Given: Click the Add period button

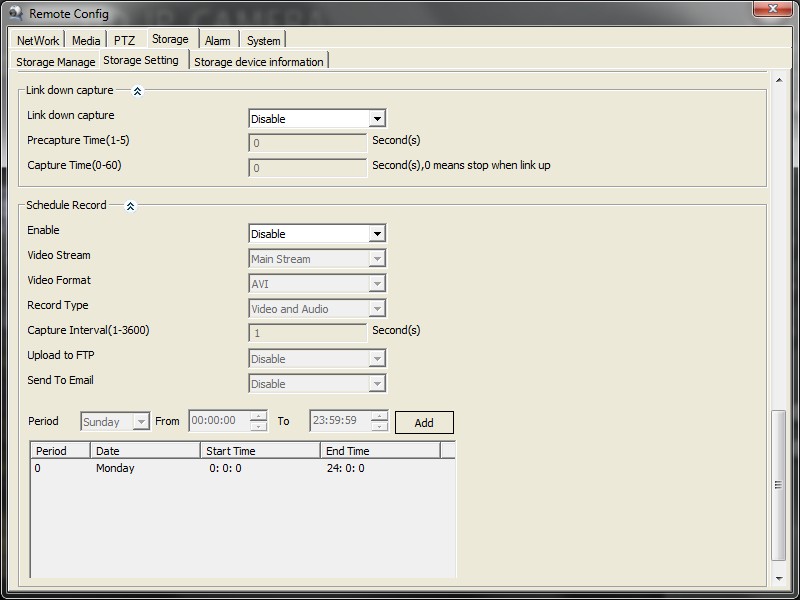Looking at the screenshot, I should [424, 422].
